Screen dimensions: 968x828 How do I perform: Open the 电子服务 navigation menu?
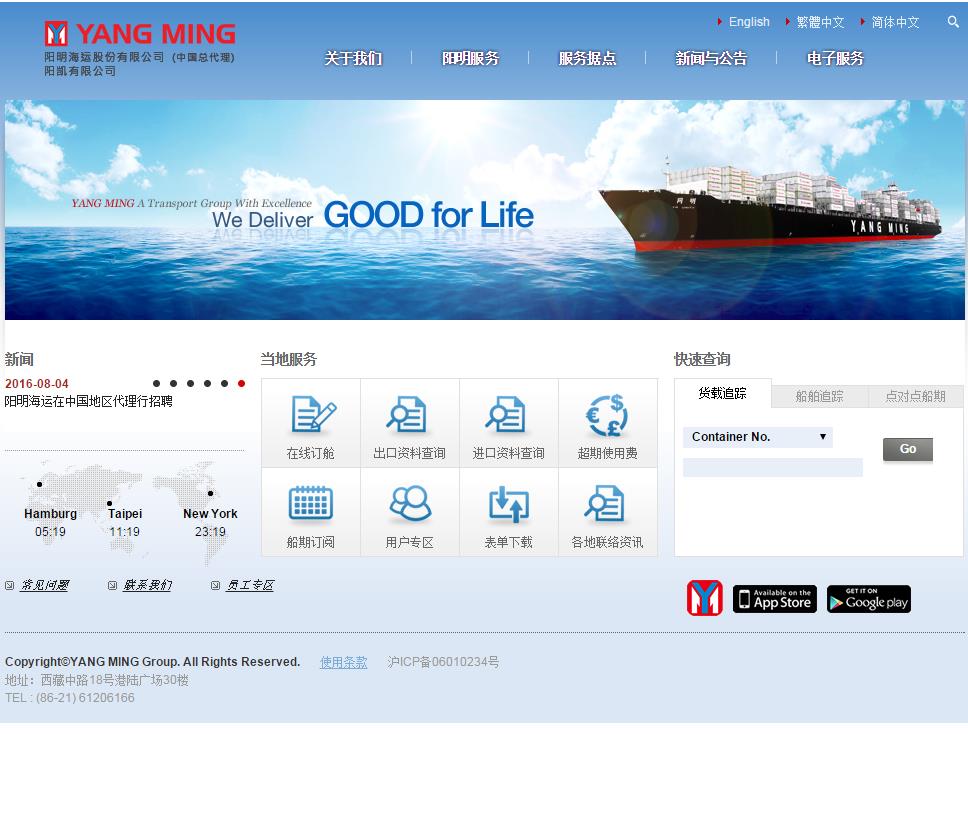pos(835,58)
